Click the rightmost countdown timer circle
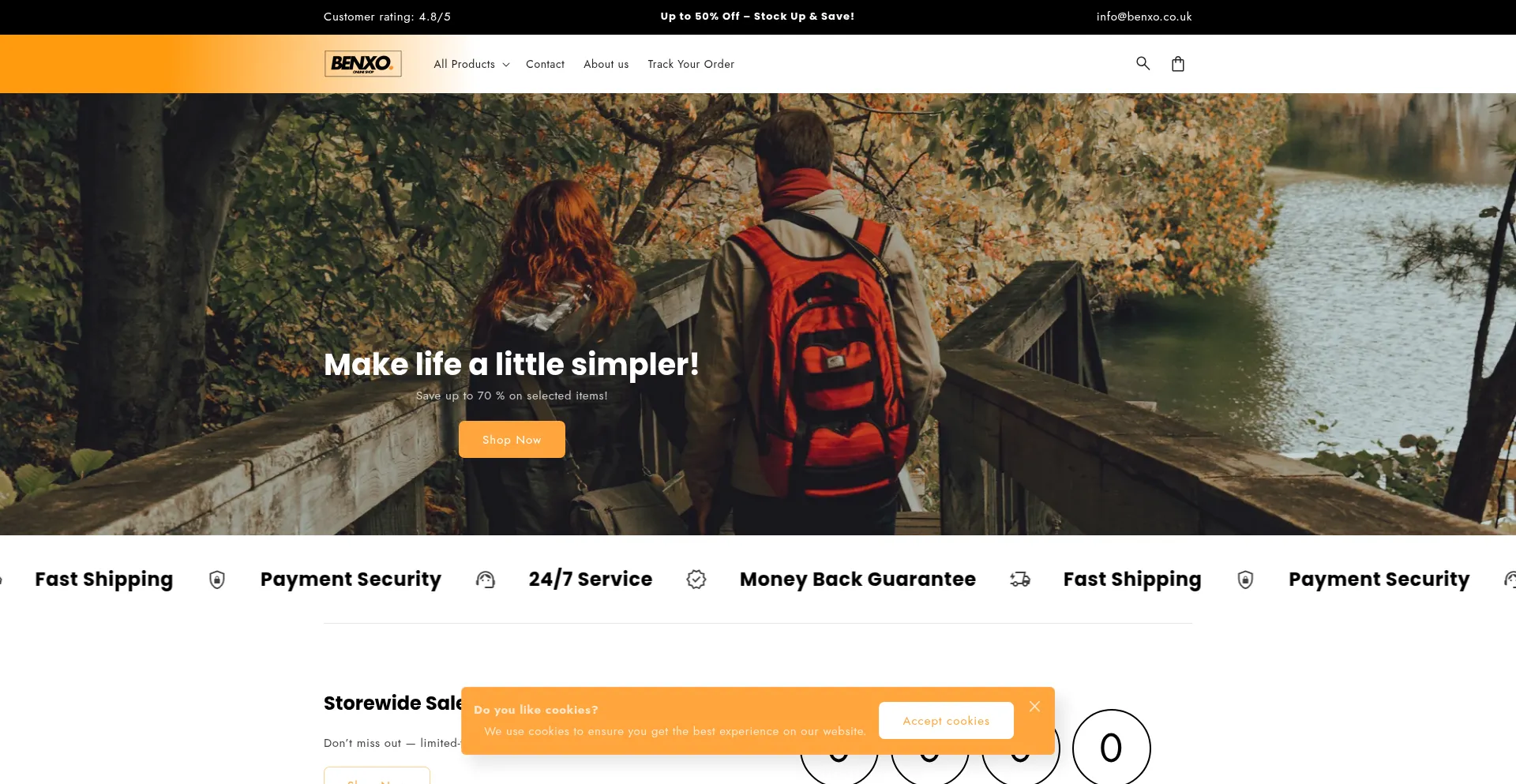The width and height of the screenshot is (1516, 784). [x=1111, y=747]
